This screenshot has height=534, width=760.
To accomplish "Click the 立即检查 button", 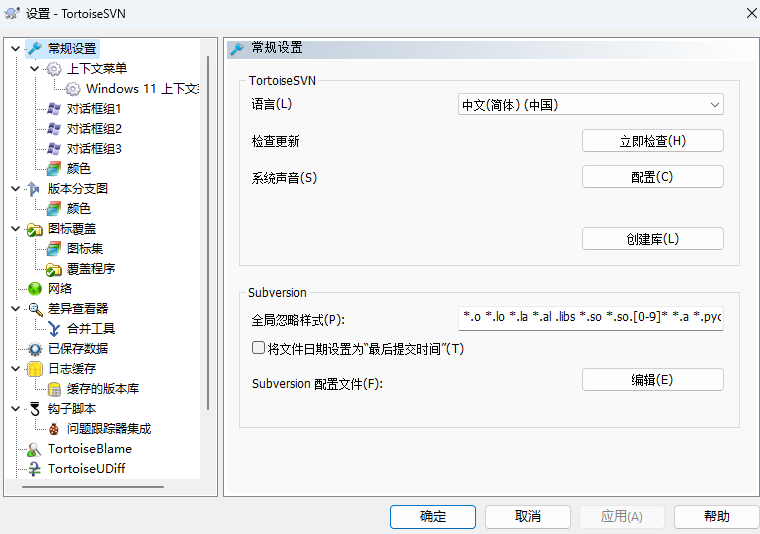I will click(x=652, y=141).
